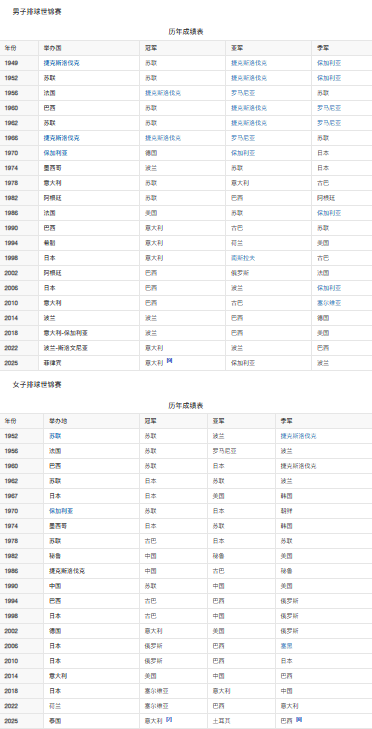Open 保加利亚 host link in men's 1970 row
This screenshot has height=729, width=372.
56,153
